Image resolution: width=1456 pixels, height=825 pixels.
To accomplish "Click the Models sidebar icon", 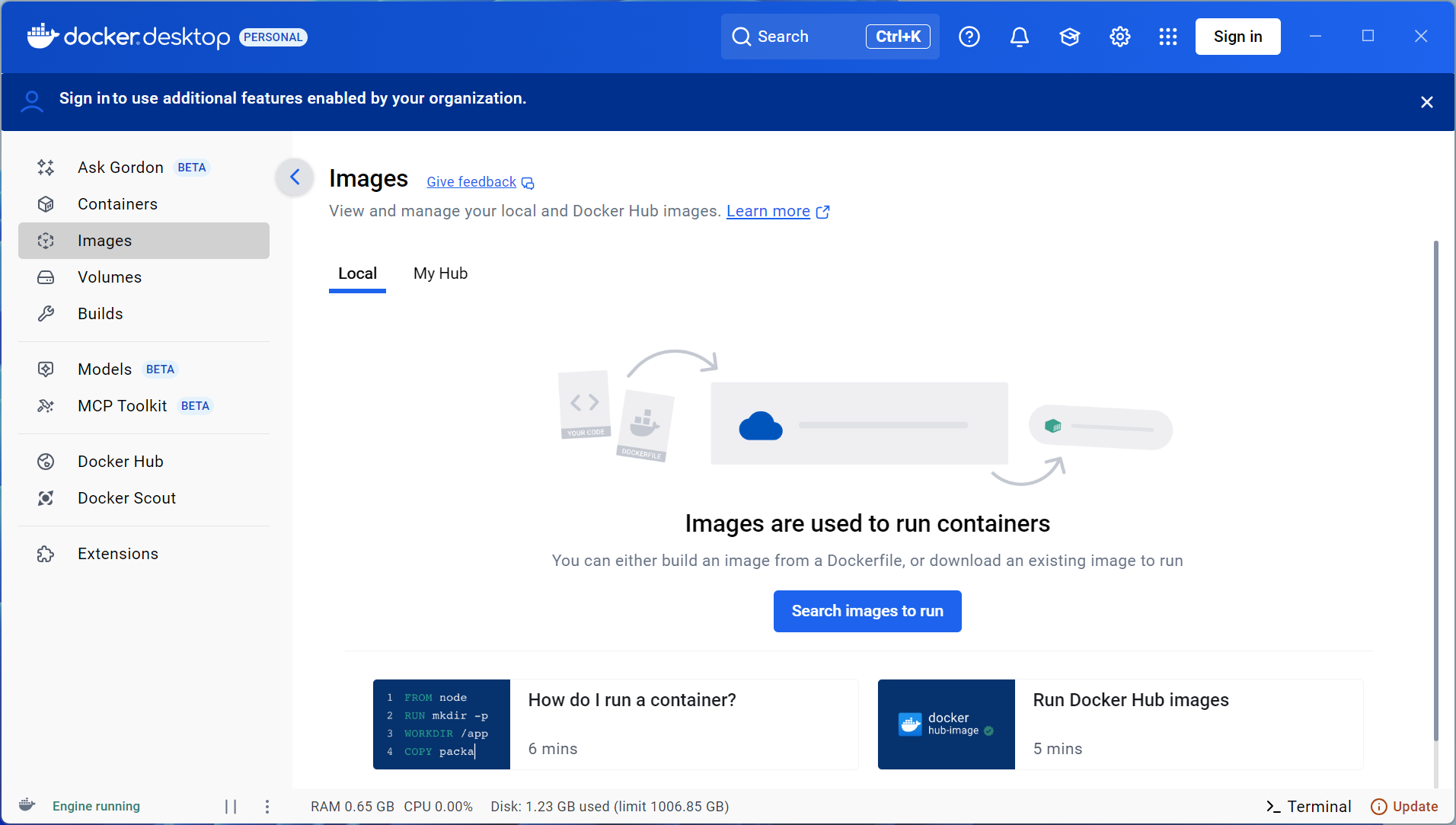I will (x=46, y=369).
